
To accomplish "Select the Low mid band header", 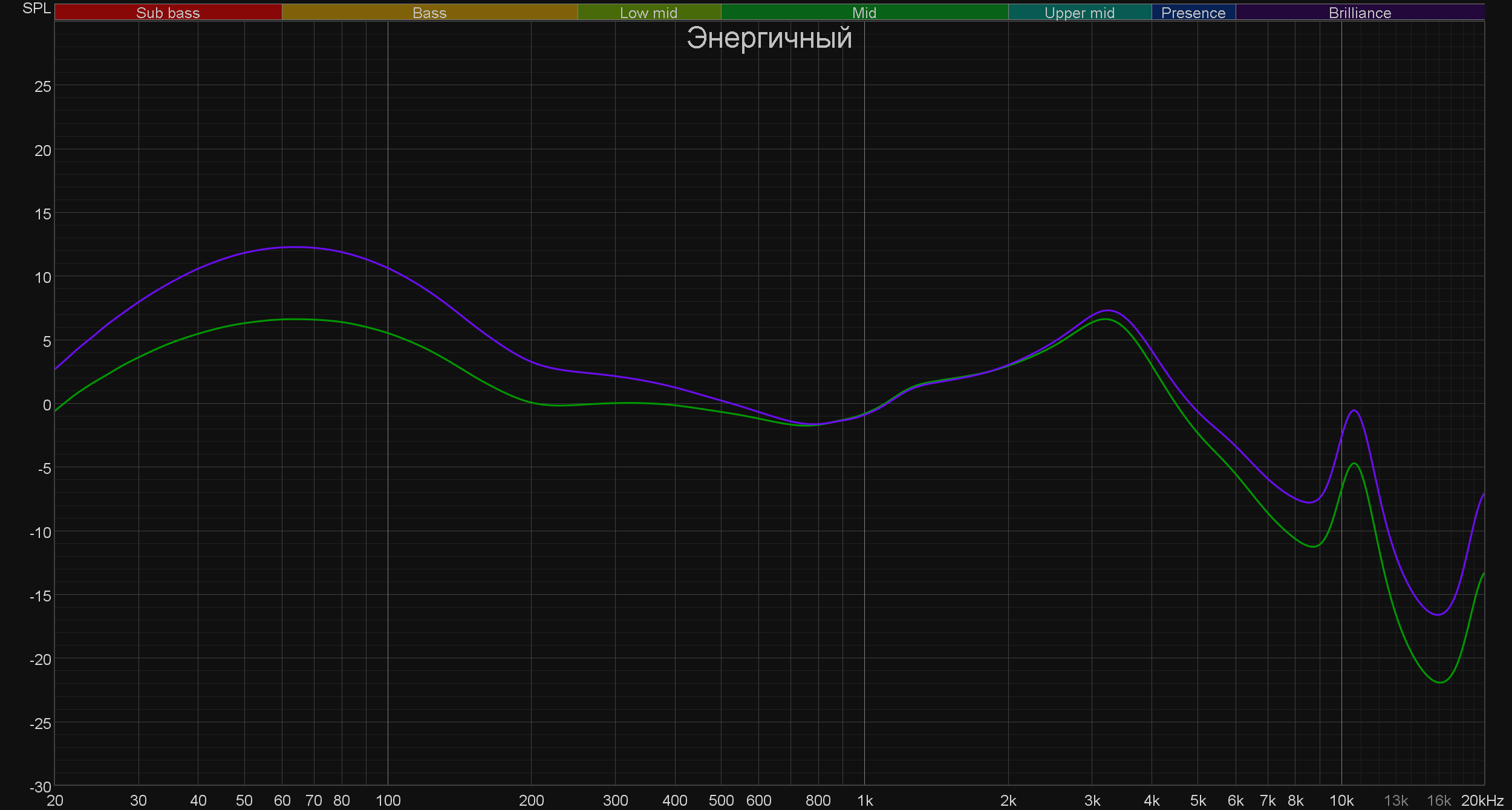I will point(648,13).
